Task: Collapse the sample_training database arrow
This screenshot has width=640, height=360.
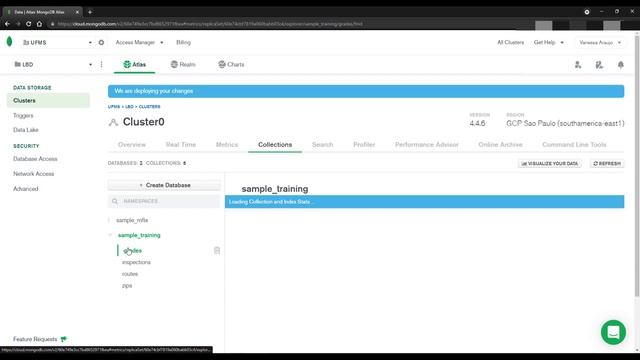Action: [x=110, y=235]
